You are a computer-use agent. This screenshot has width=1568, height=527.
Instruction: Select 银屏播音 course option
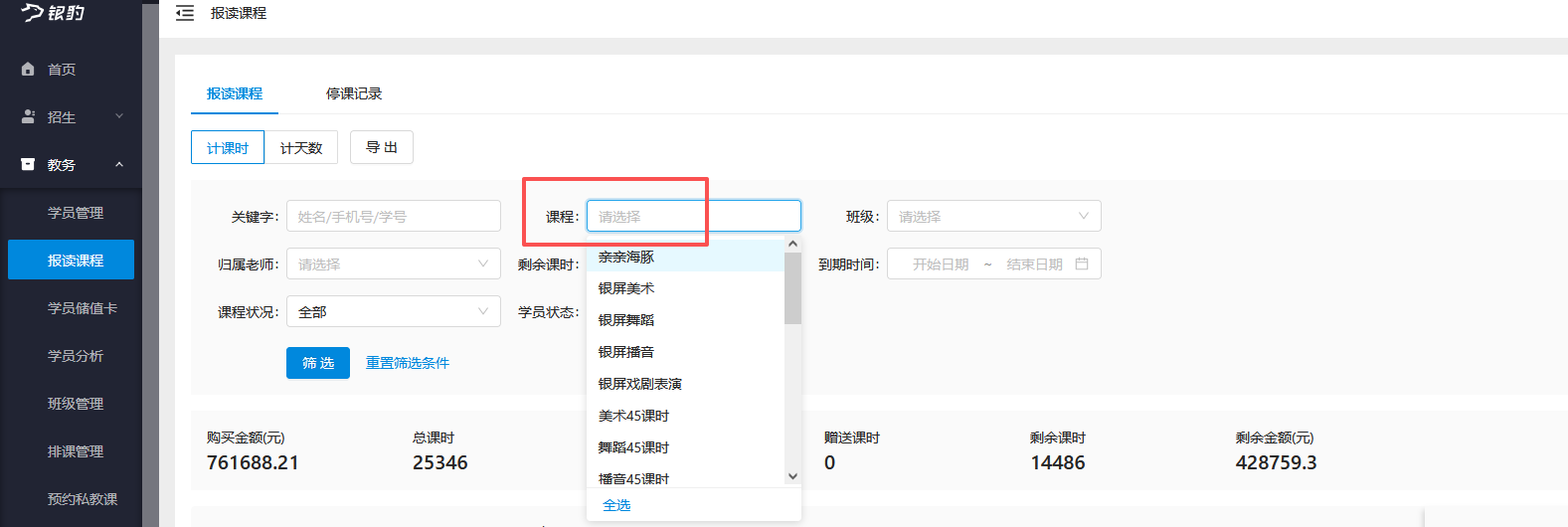(x=685, y=352)
